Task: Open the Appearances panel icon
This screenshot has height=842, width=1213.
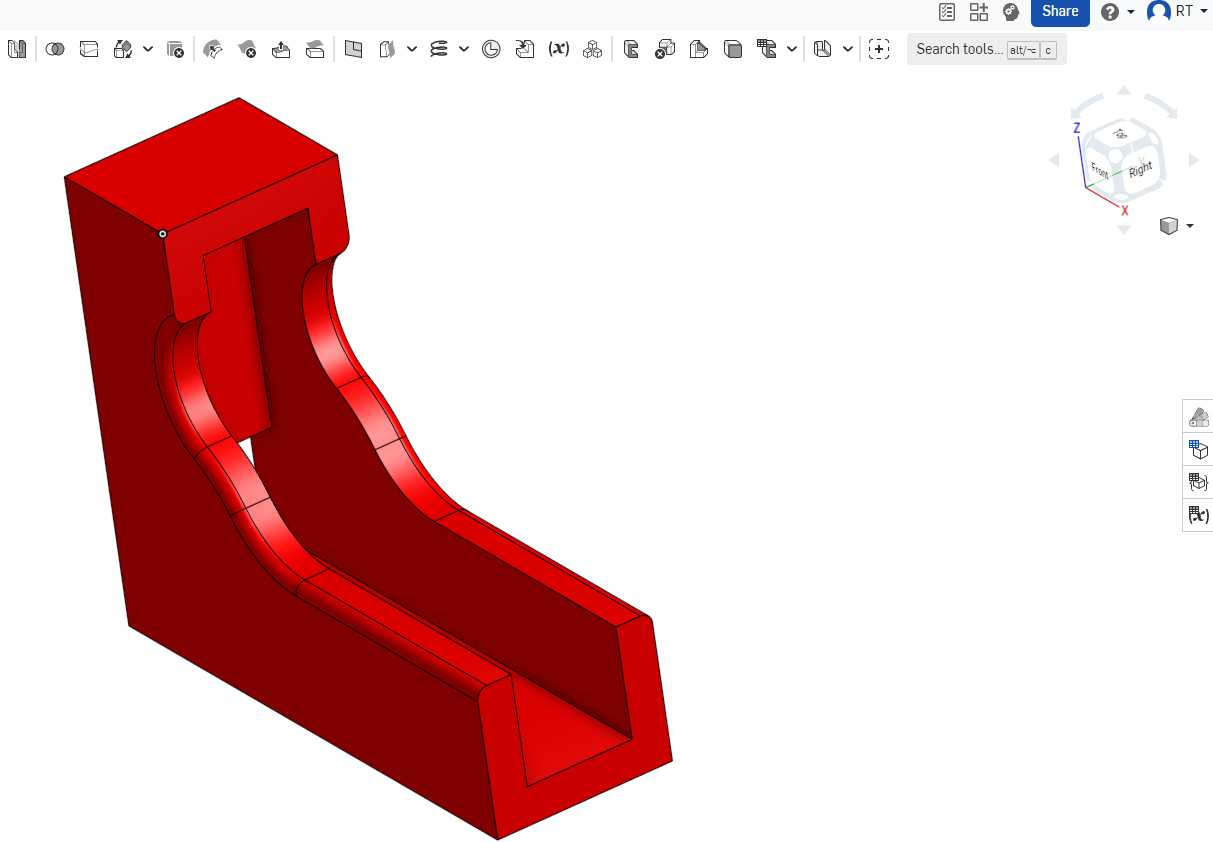Action: coord(1197,416)
